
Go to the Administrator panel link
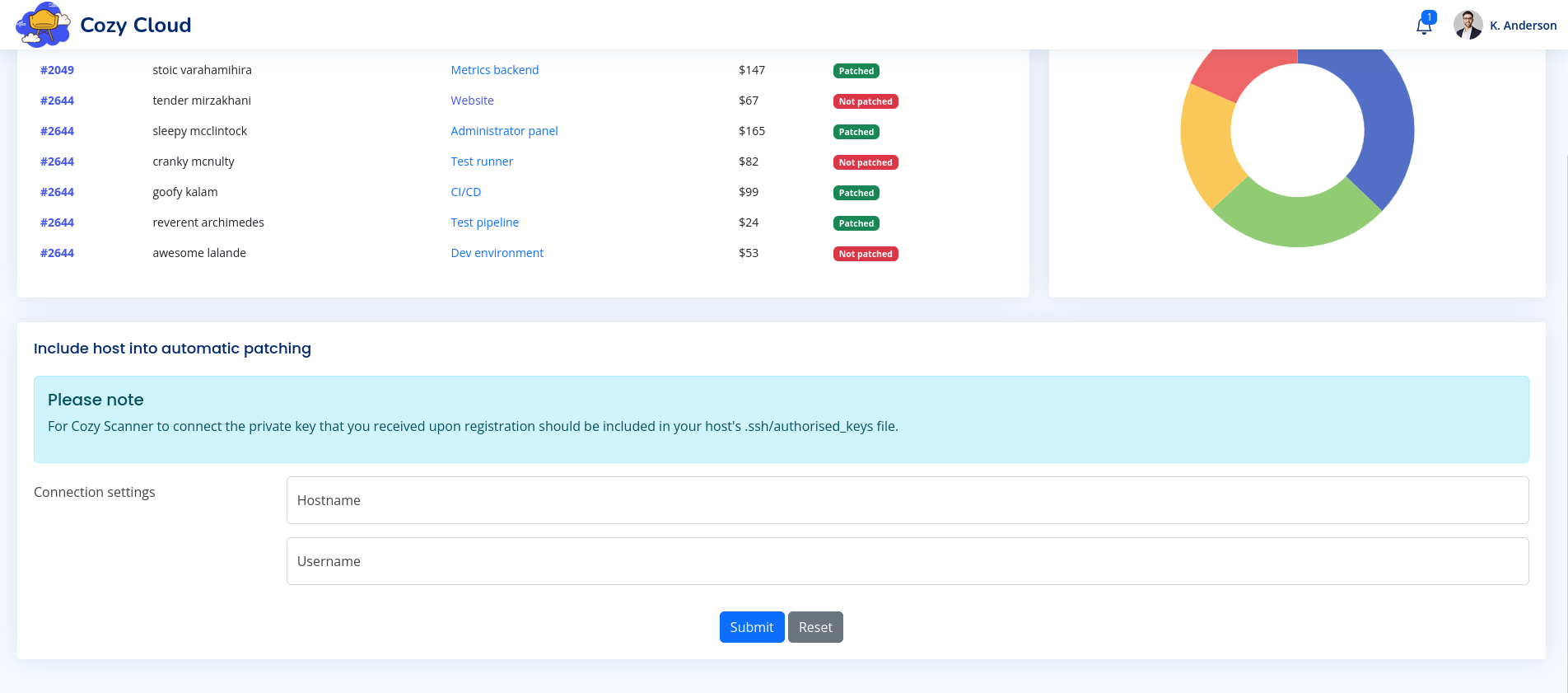(x=504, y=131)
